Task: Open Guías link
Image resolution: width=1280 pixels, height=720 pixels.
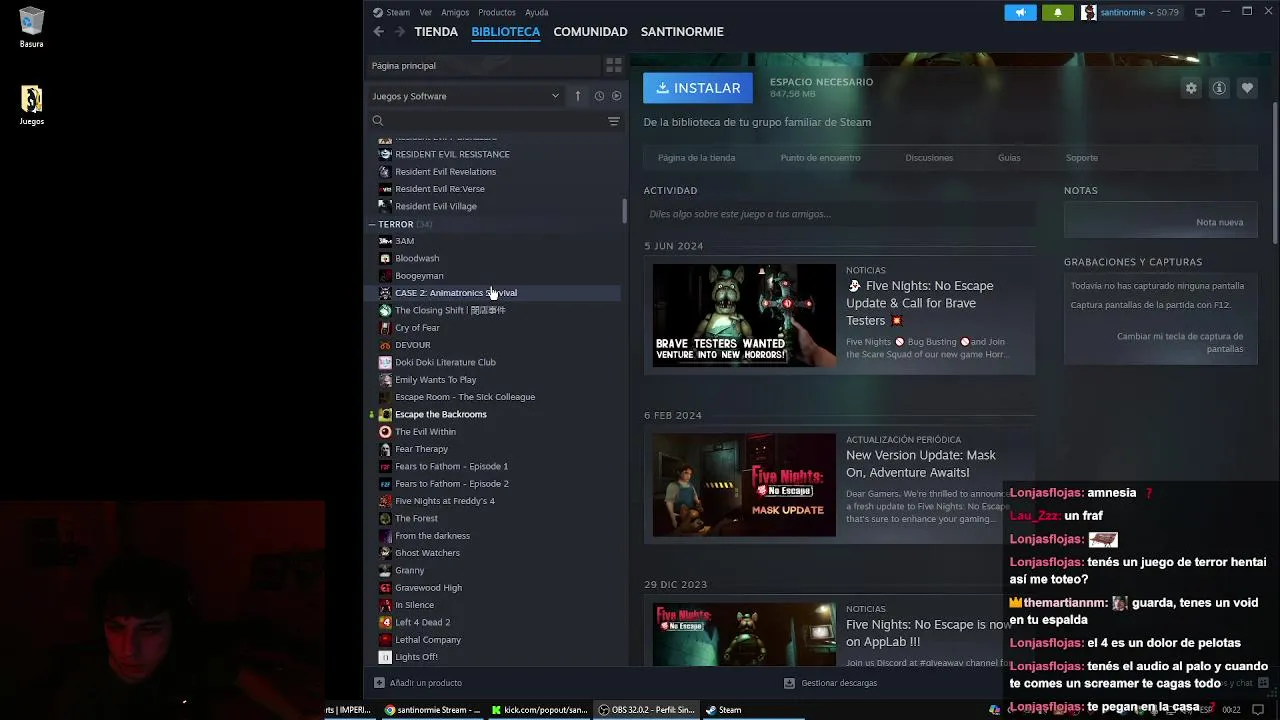Action: tap(1009, 158)
